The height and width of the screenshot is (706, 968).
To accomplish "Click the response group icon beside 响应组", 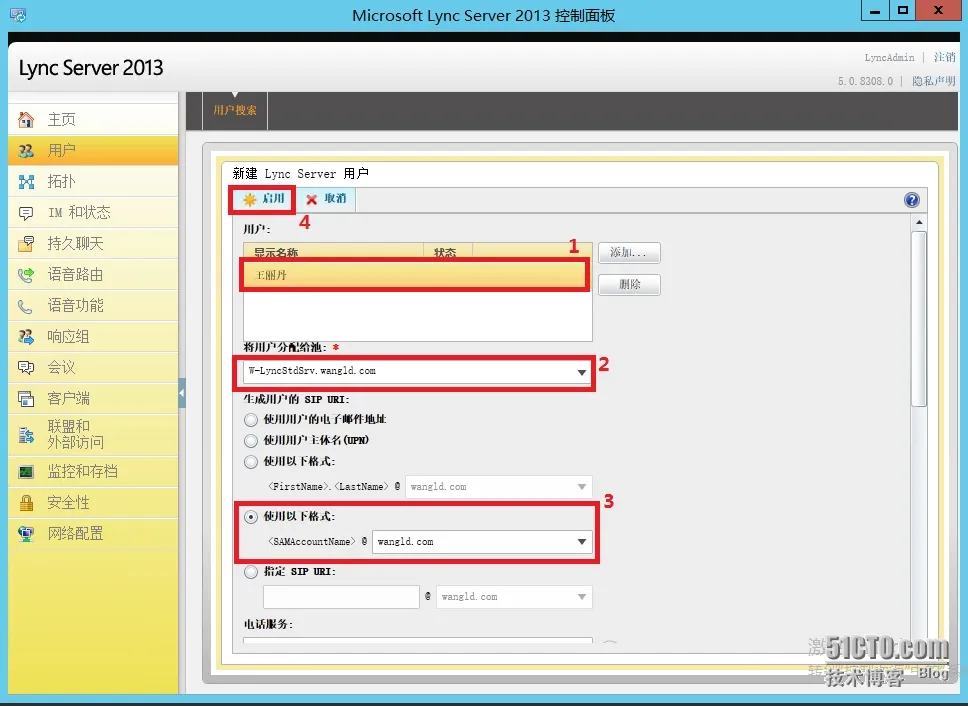I will [x=26, y=336].
